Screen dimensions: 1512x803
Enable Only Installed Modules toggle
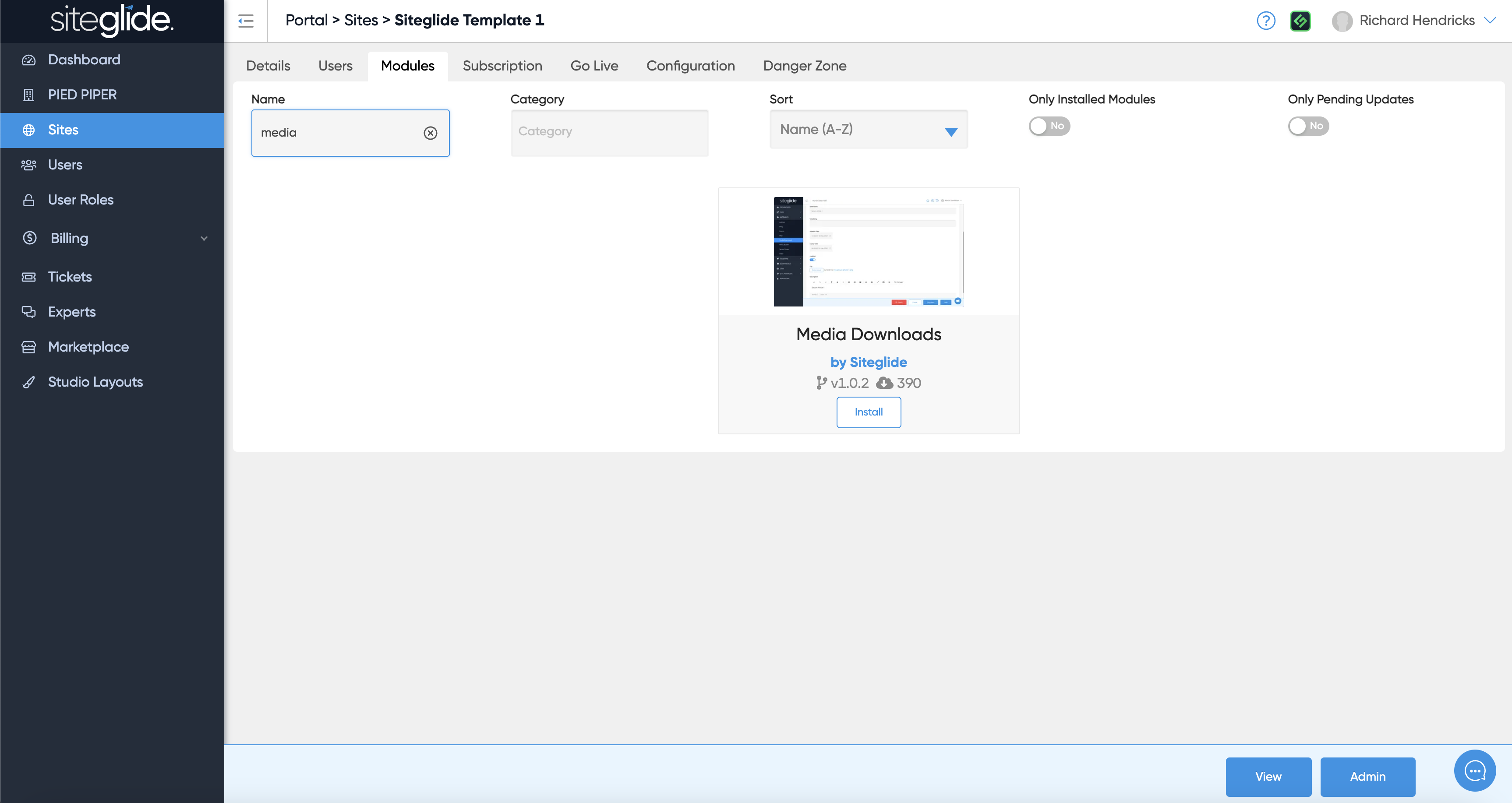pos(1049,126)
